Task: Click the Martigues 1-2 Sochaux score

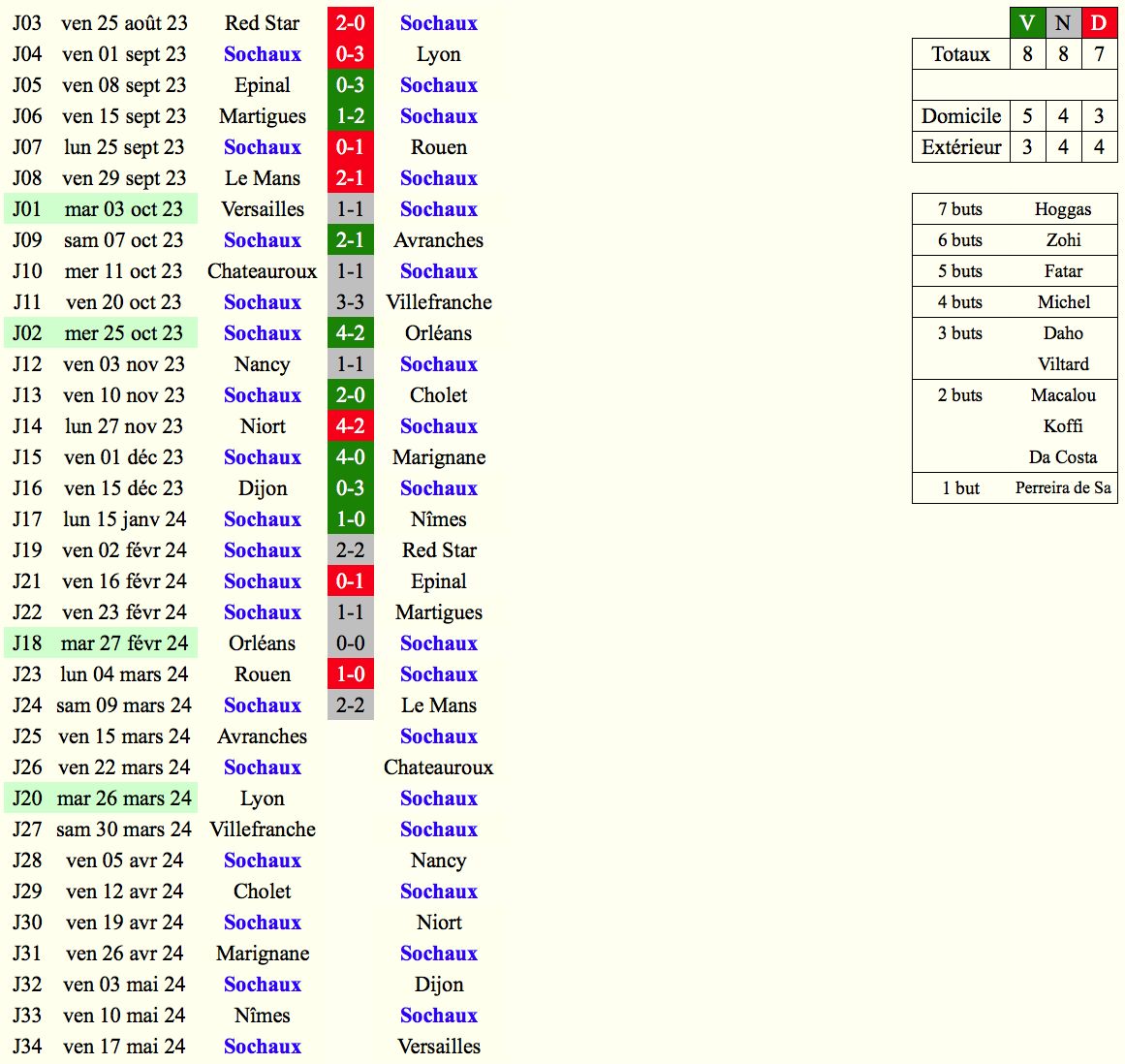Action: point(350,115)
